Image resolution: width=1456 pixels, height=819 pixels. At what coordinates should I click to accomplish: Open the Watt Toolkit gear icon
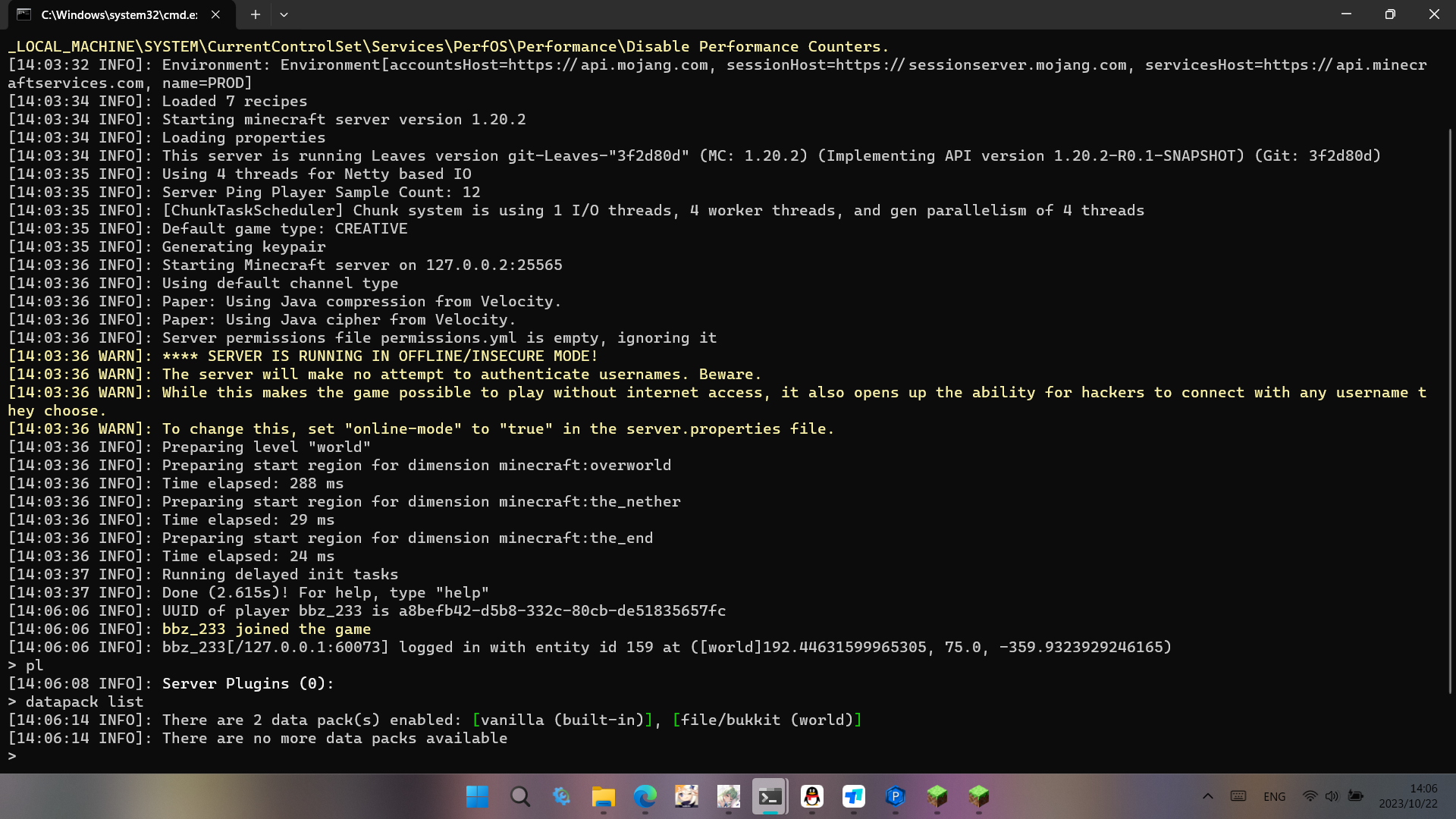(x=562, y=797)
